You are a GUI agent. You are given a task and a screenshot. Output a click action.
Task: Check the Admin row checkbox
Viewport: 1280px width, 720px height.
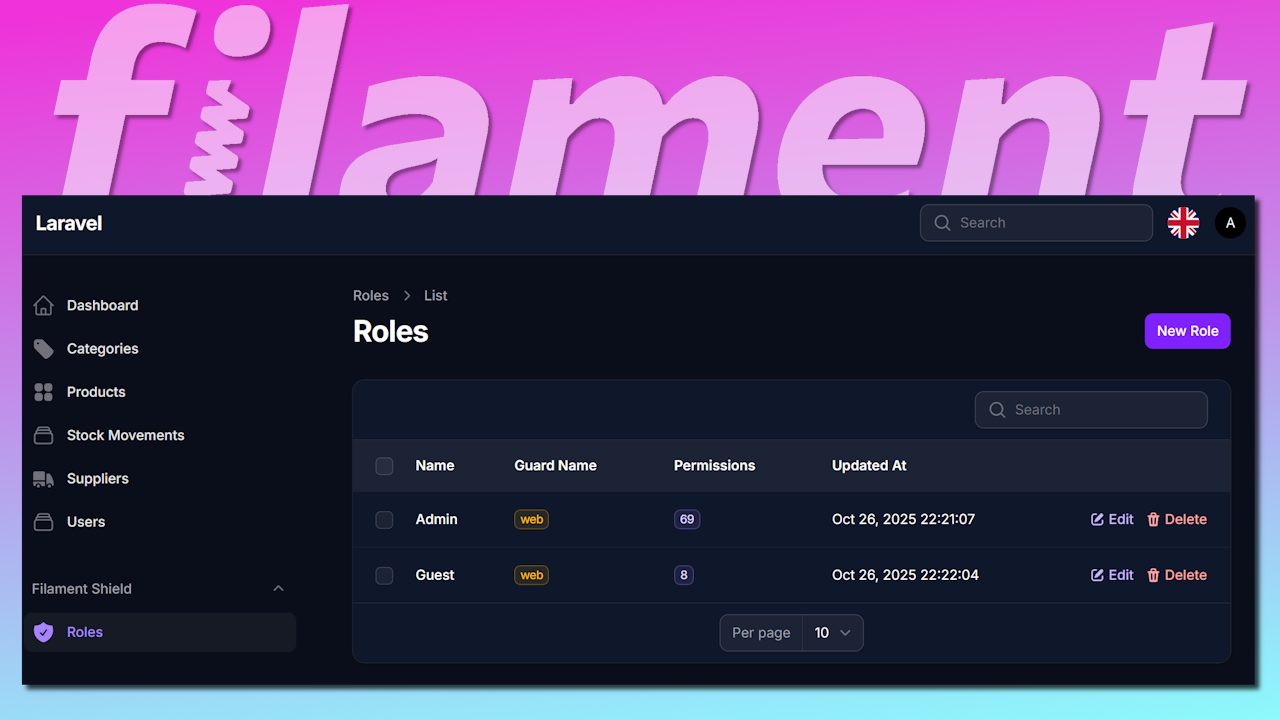point(384,520)
